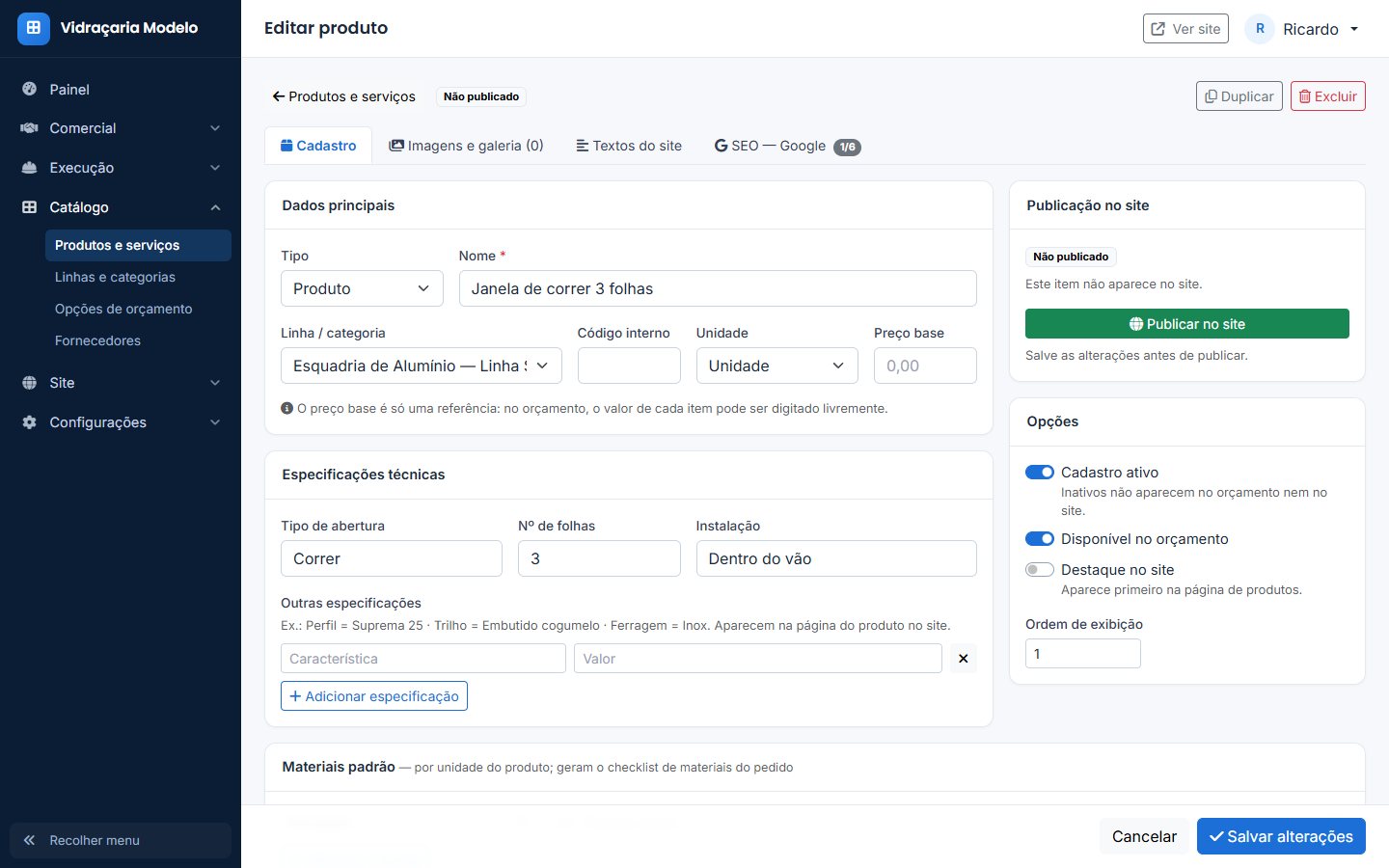Open the Unidade dropdown
Screen dimensions: 1389x868
pyautogui.click(x=776, y=366)
